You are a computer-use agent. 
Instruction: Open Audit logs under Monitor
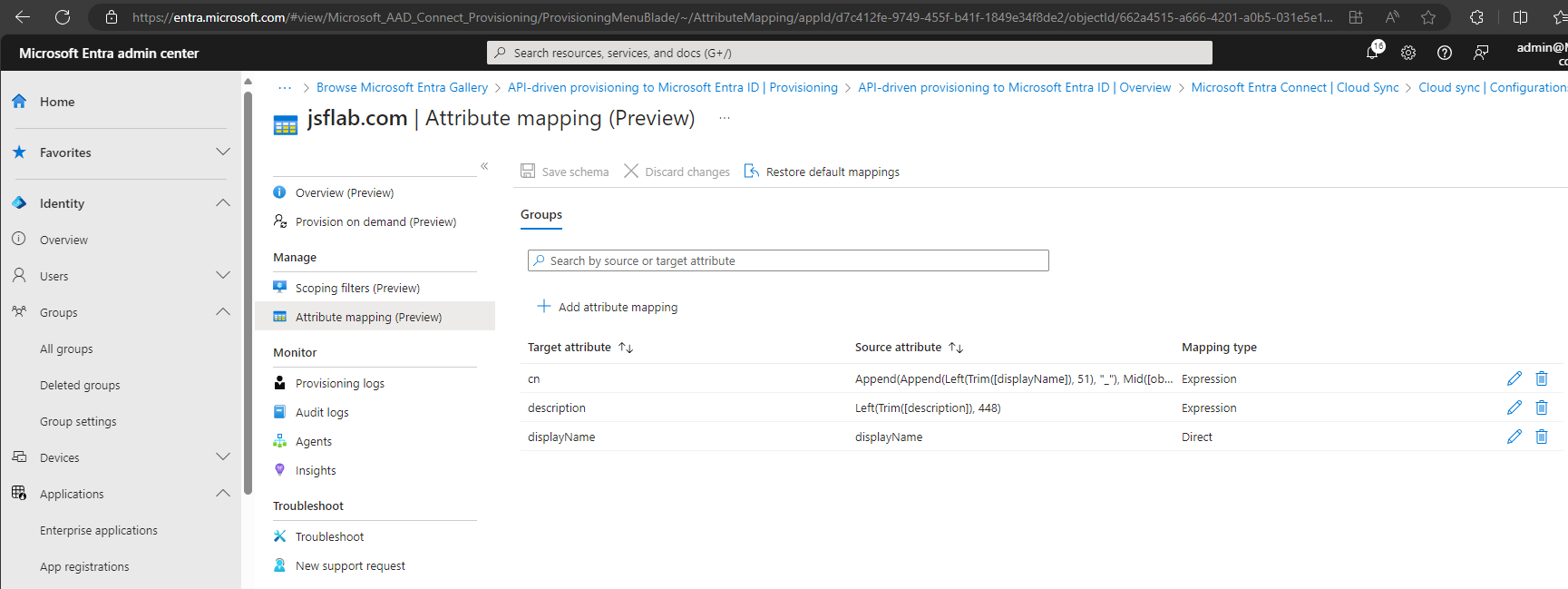click(x=322, y=412)
